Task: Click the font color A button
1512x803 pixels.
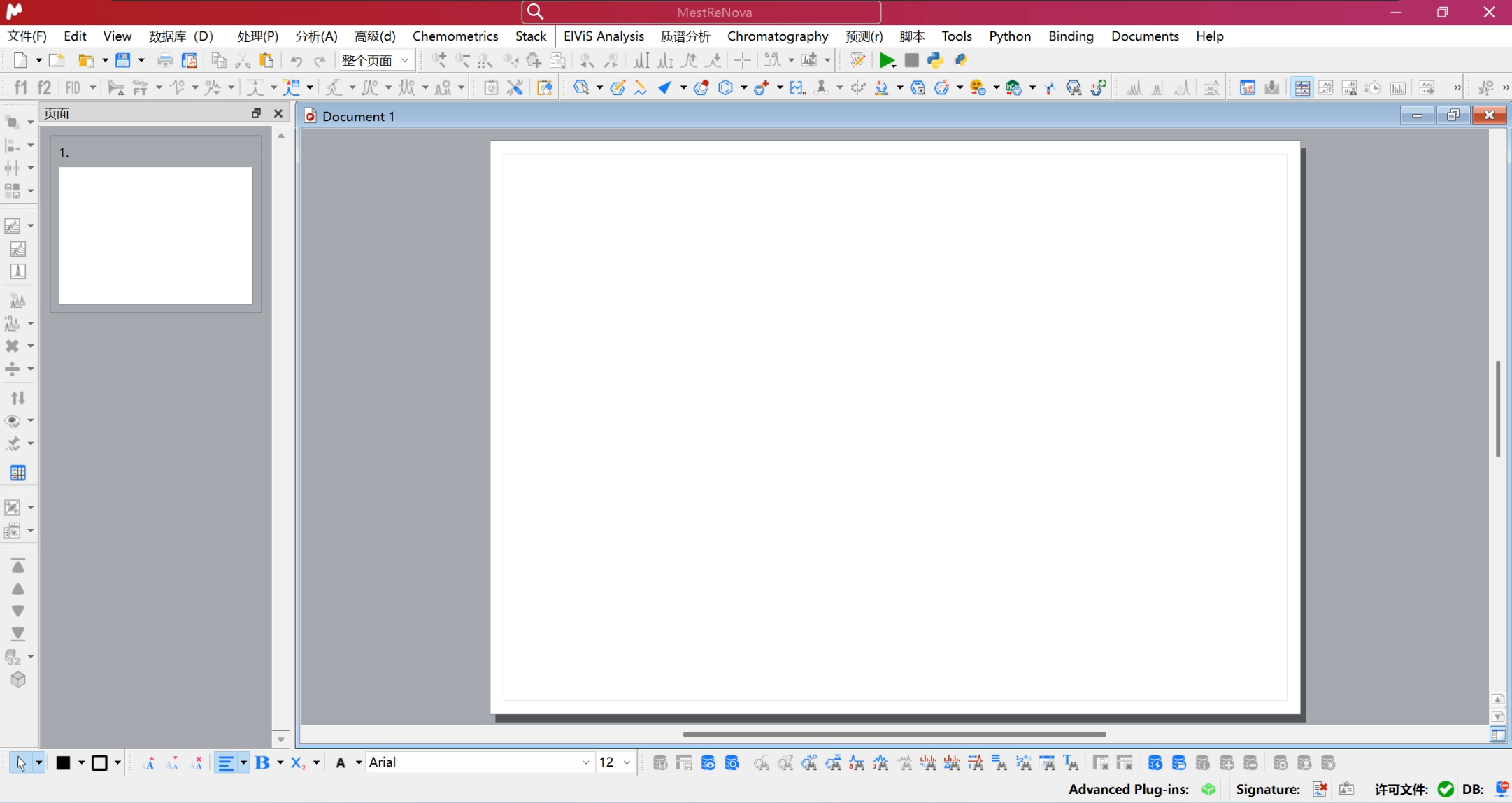Action: [x=341, y=762]
